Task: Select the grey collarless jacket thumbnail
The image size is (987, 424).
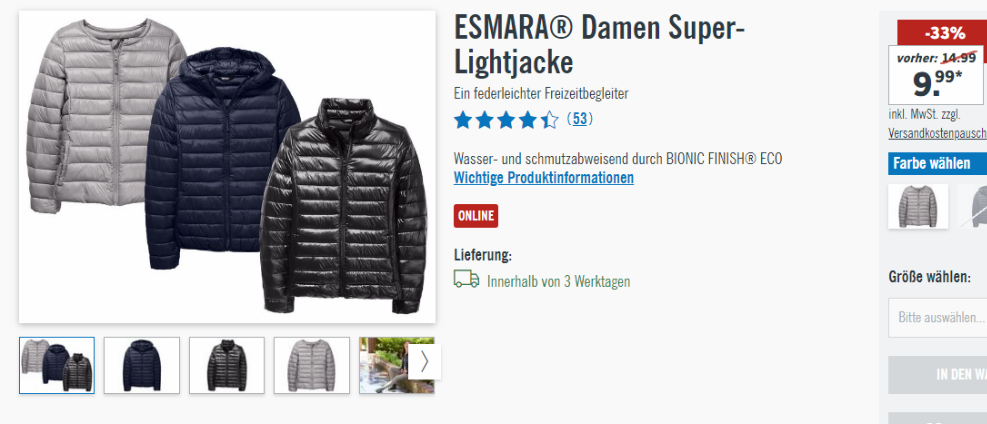Action: [312, 365]
